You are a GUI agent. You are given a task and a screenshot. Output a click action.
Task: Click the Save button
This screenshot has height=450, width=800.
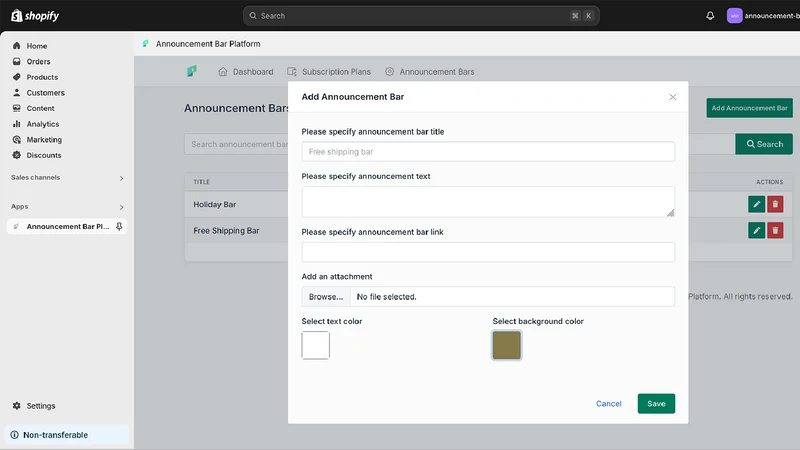pyautogui.click(x=656, y=404)
